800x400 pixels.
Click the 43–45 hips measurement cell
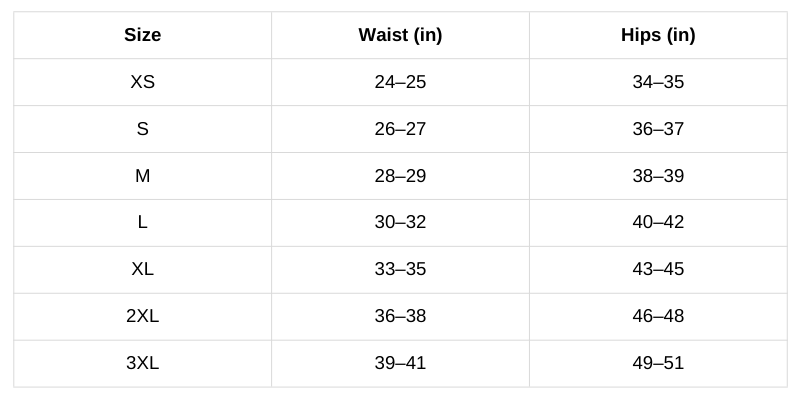click(658, 269)
